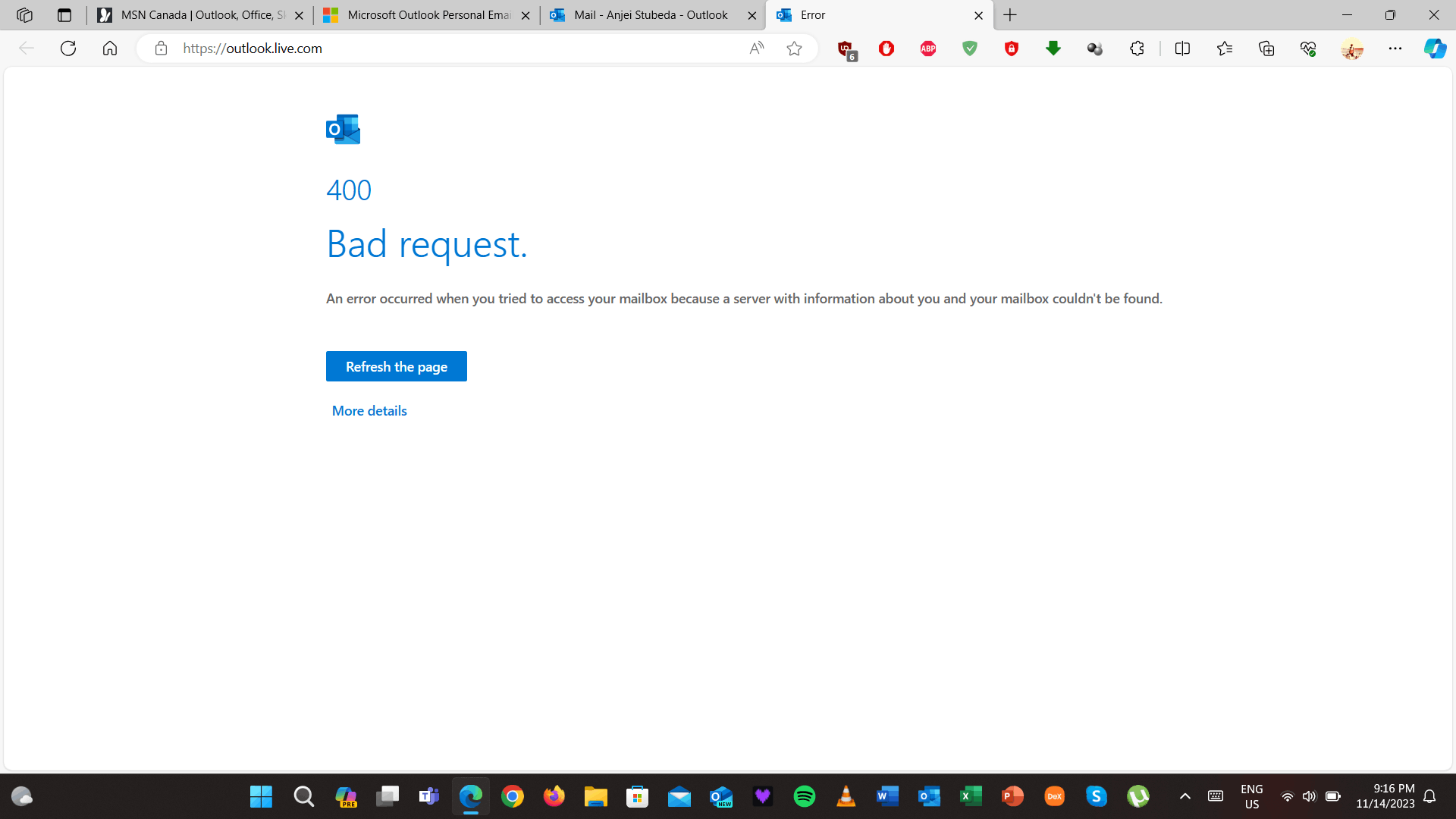Switch to Mail - Anjei Stubeda tab
The height and width of the screenshot is (819, 1456).
651,15
